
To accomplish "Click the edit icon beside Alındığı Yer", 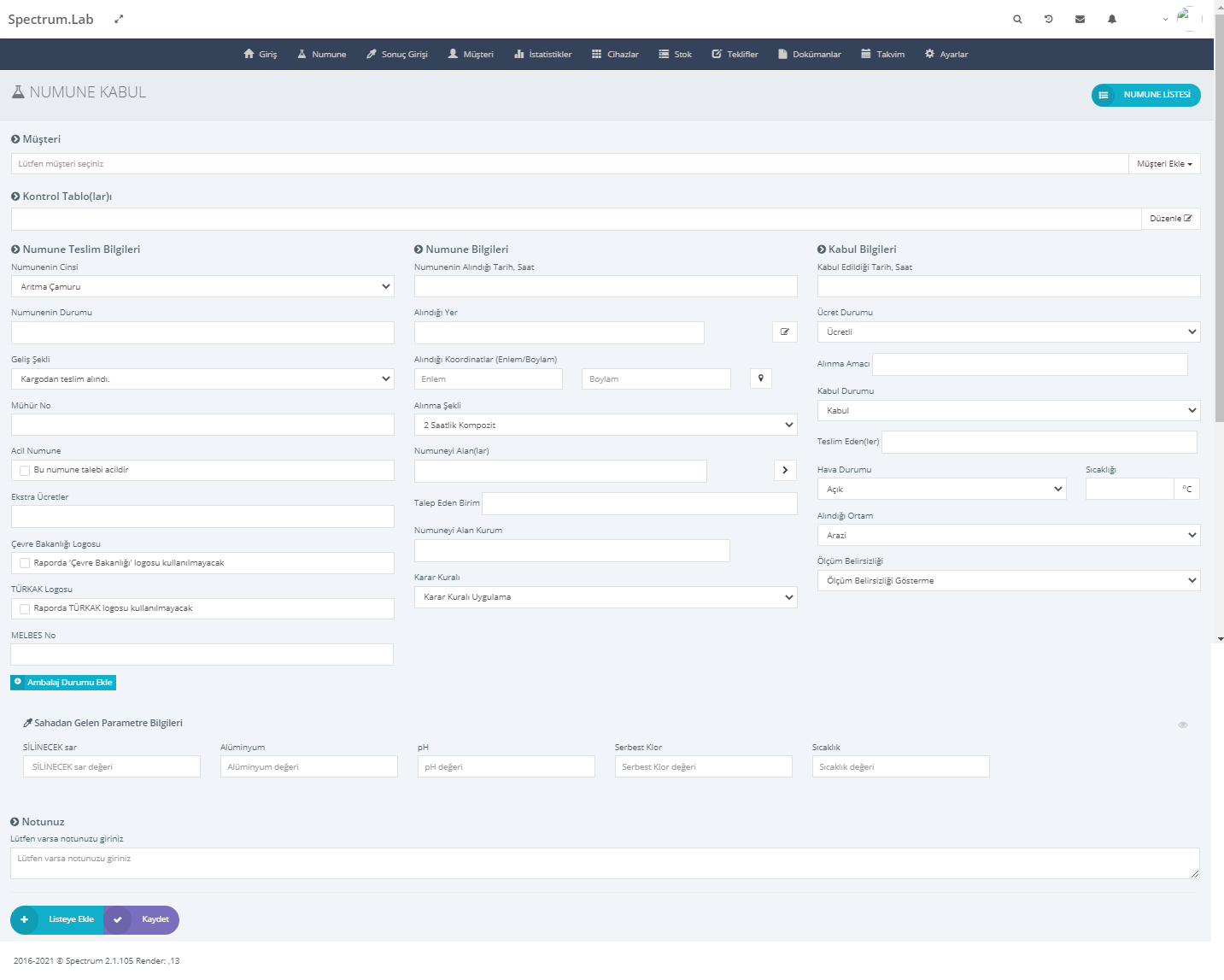I will point(784,332).
